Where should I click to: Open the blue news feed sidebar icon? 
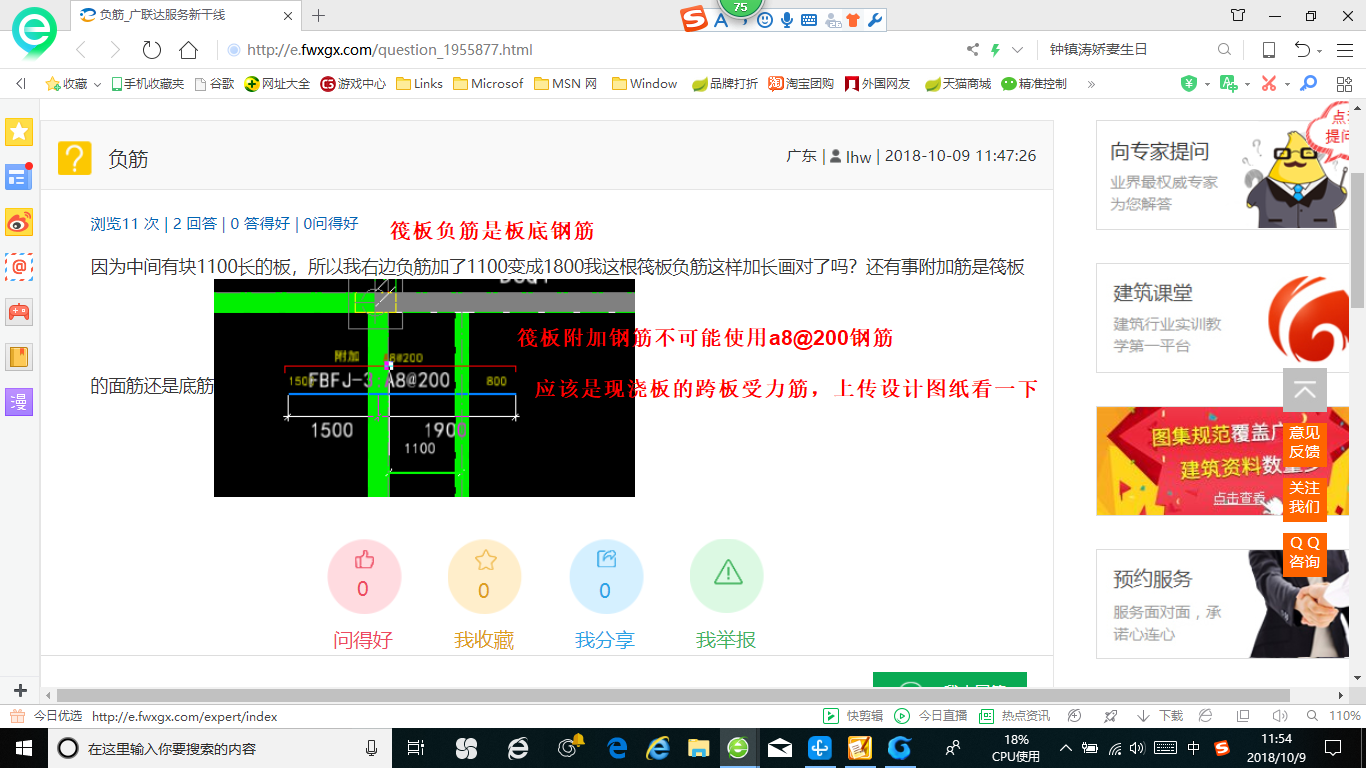(x=19, y=177)
